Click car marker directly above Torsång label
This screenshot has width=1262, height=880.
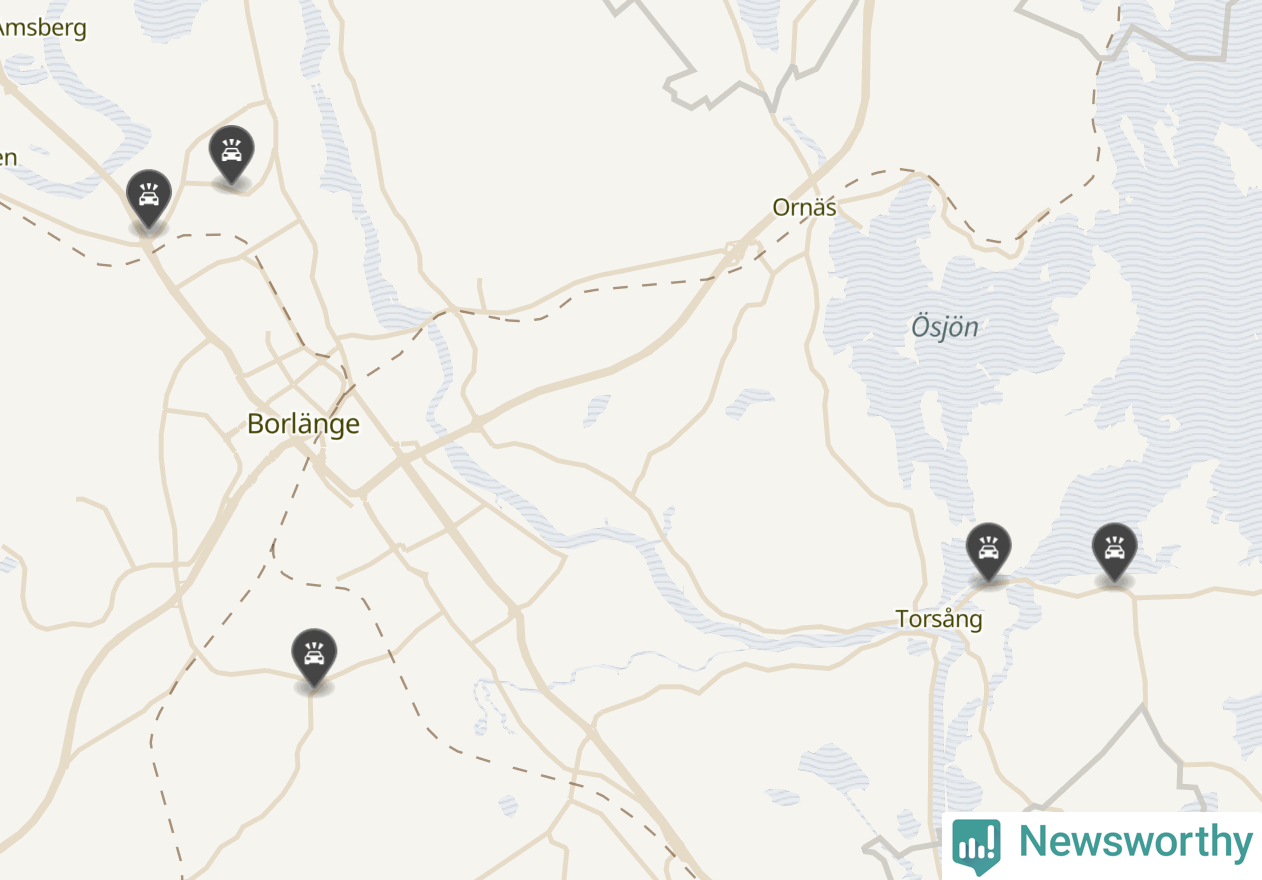988,552
